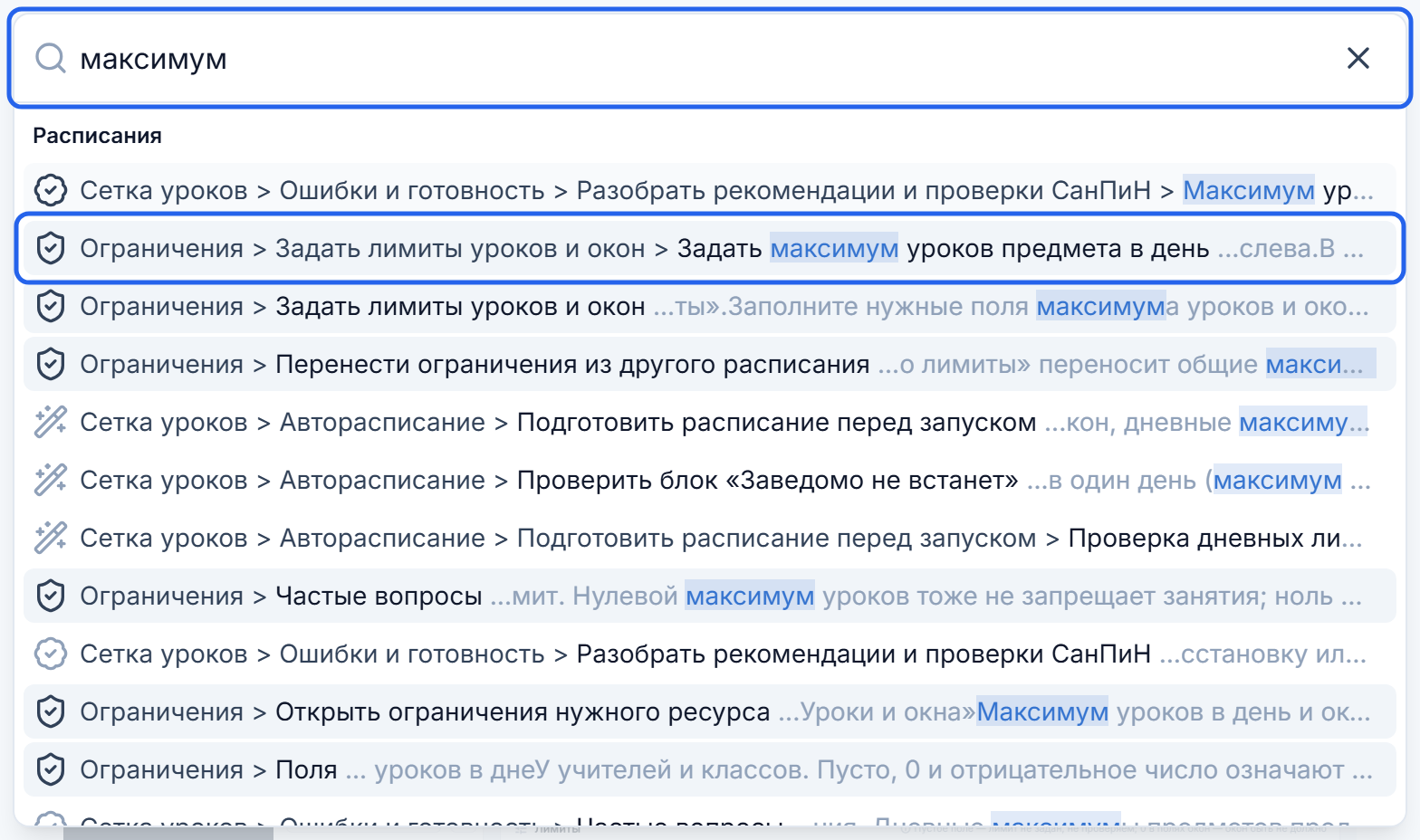This screenshot has height=840, width=1420.
Task: Click shield icon of «Задать максимум уроков предмета» row
Action: point(51,248)
